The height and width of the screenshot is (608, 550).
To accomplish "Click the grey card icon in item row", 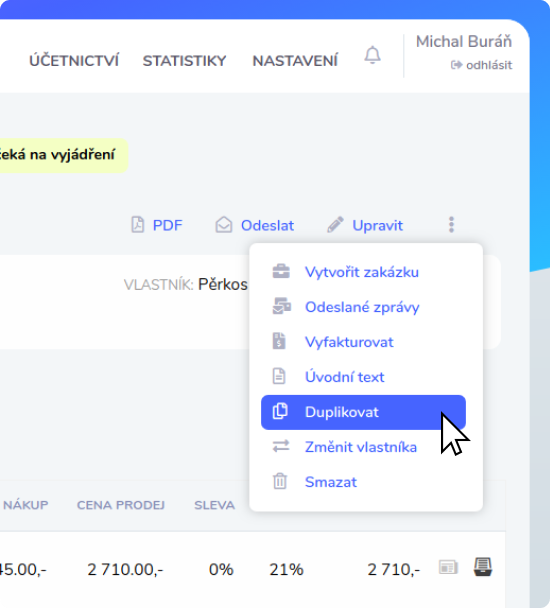I will pos(448,568).
